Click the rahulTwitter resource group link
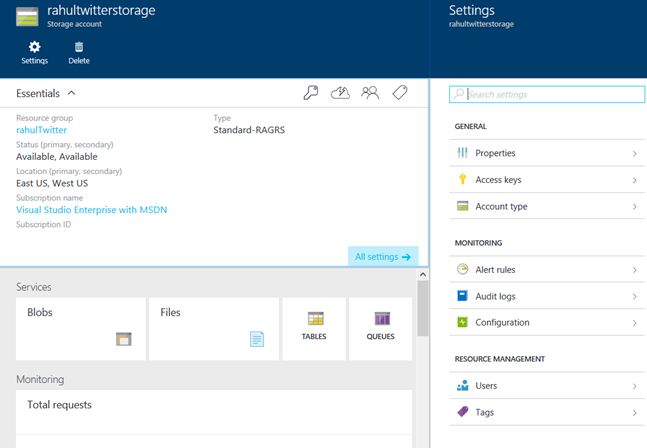This screenshot has height=448, width=647. [x=41, y=129]
